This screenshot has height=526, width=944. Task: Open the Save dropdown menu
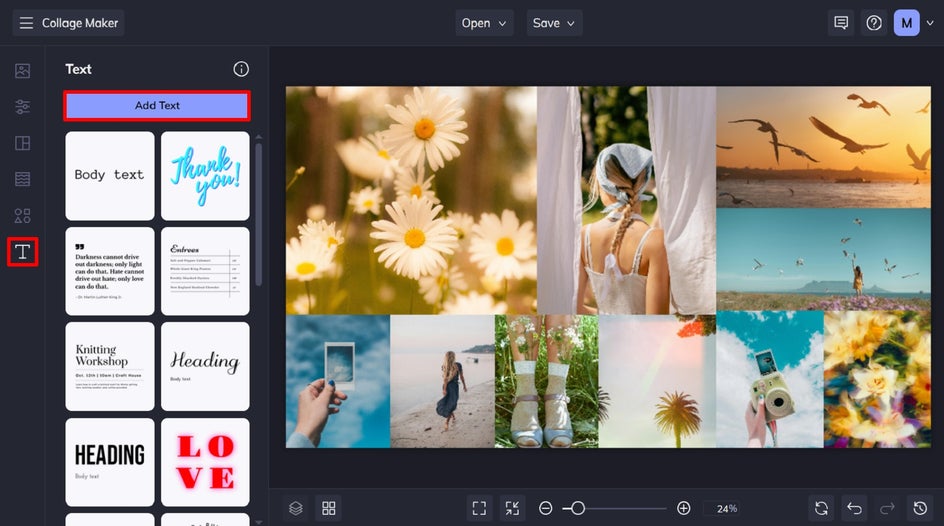[x=554, y=23]
